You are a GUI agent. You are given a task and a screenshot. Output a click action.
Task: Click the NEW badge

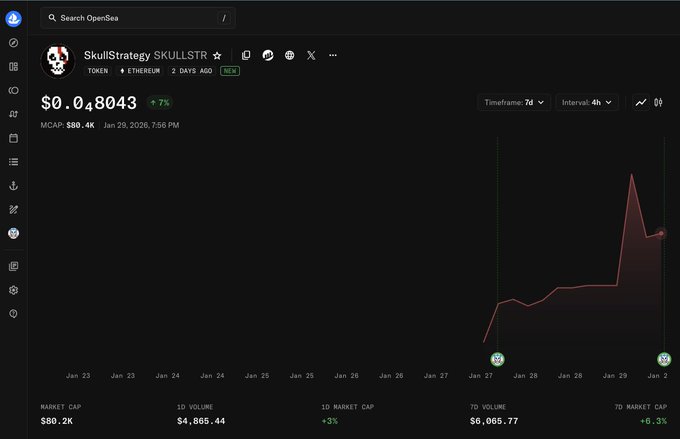point(230,71)
